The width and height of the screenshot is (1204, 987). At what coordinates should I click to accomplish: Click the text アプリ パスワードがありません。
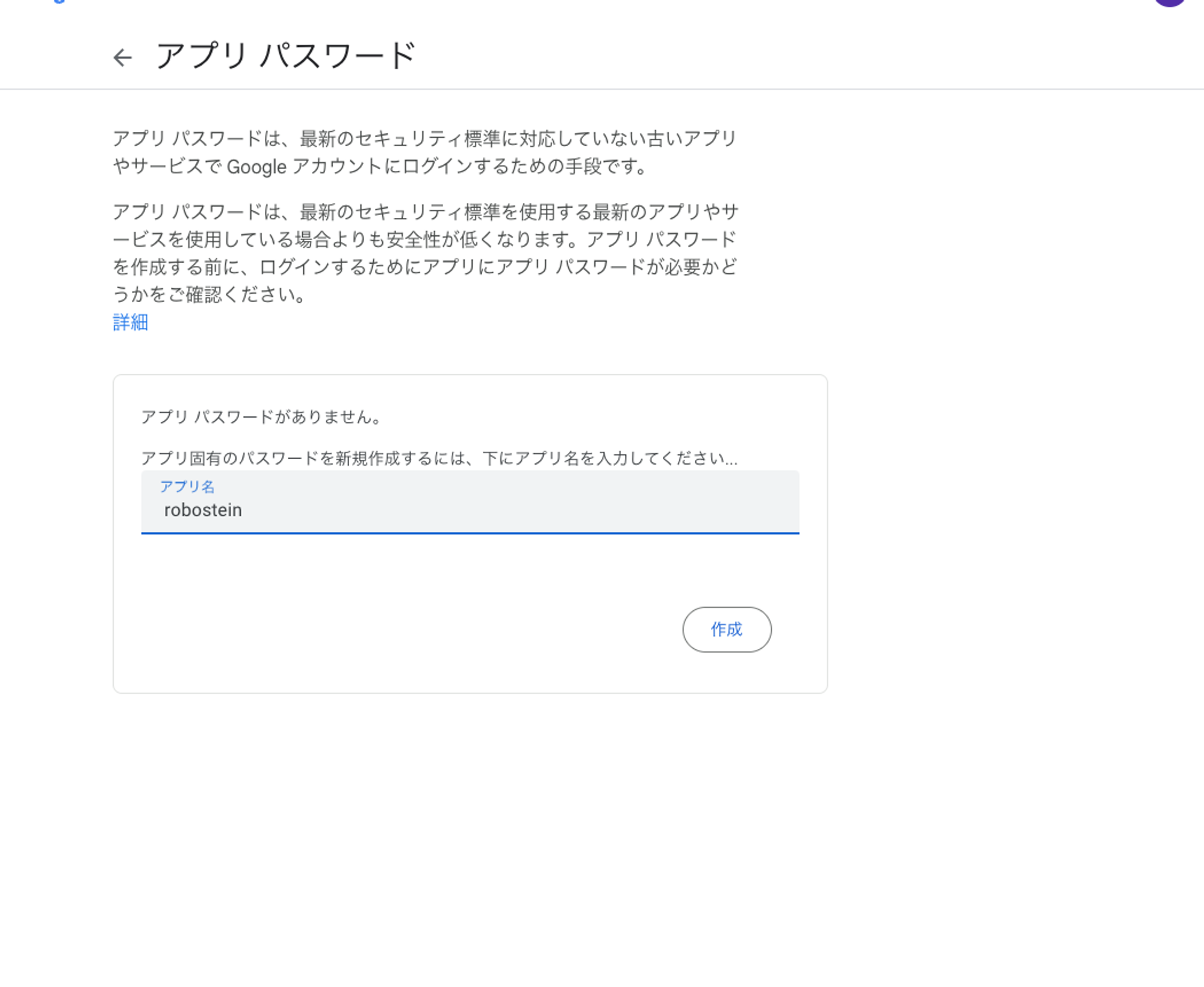[x=262, y=416]
